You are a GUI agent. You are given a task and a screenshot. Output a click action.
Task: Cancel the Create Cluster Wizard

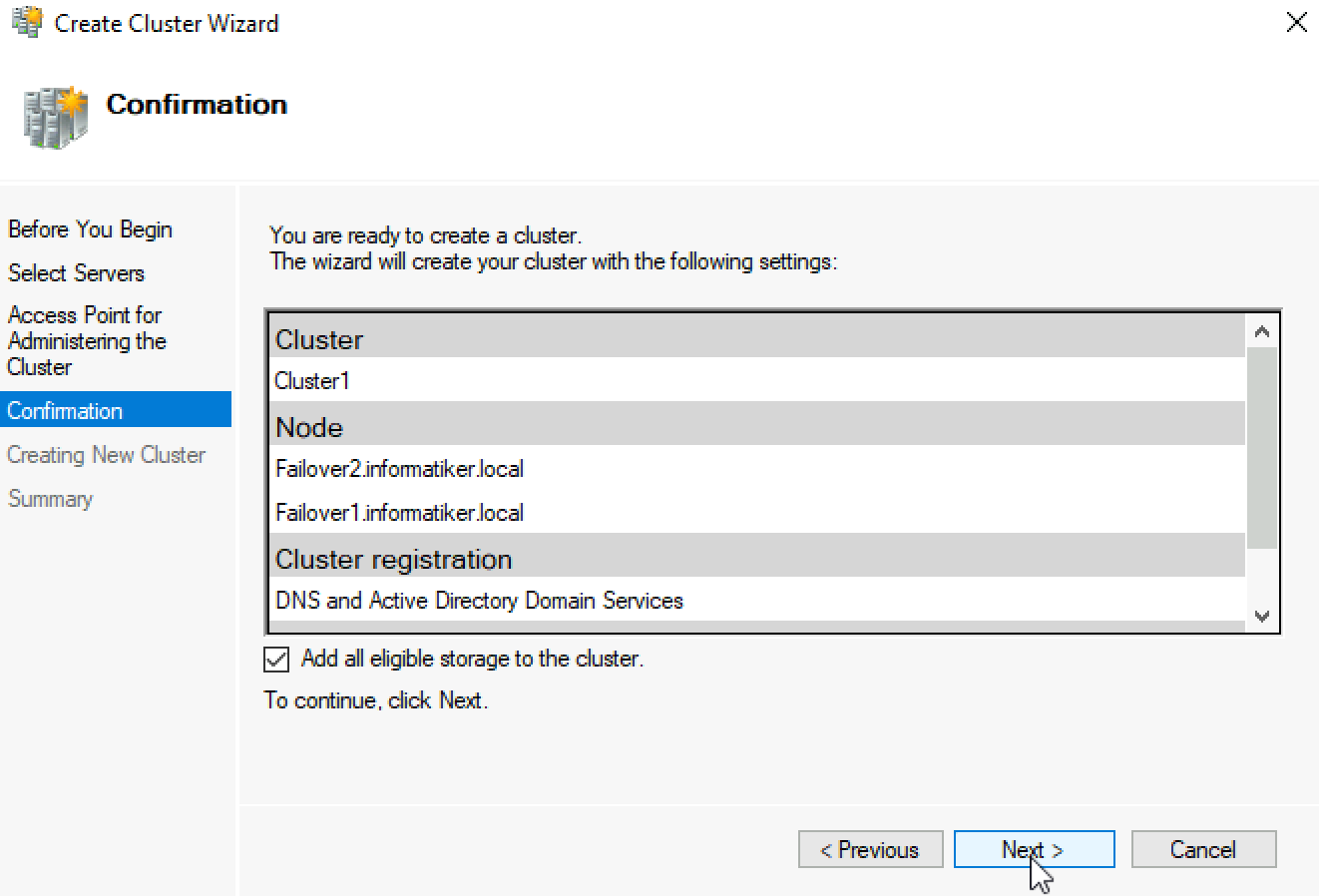1203,849
